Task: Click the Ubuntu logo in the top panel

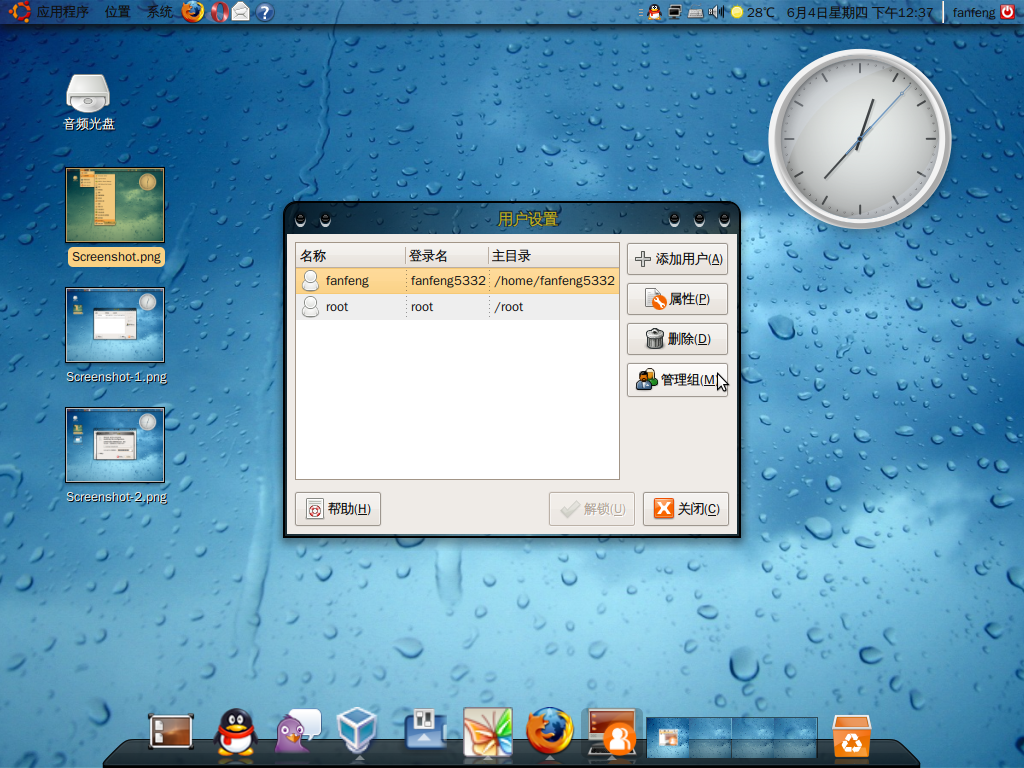Action: 19,12
